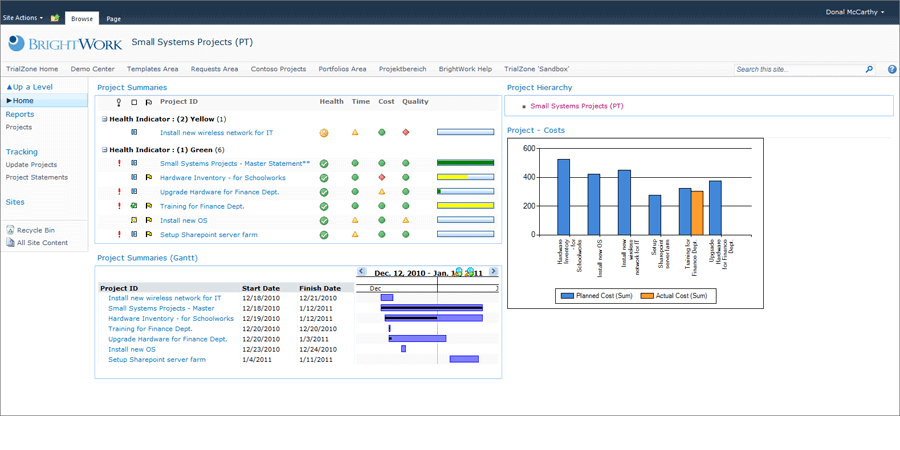The width and height of the screenshot is (900, 450).
Task: Open TrialZone 'Sandbox' navigation item
Action: click(537, 69)
